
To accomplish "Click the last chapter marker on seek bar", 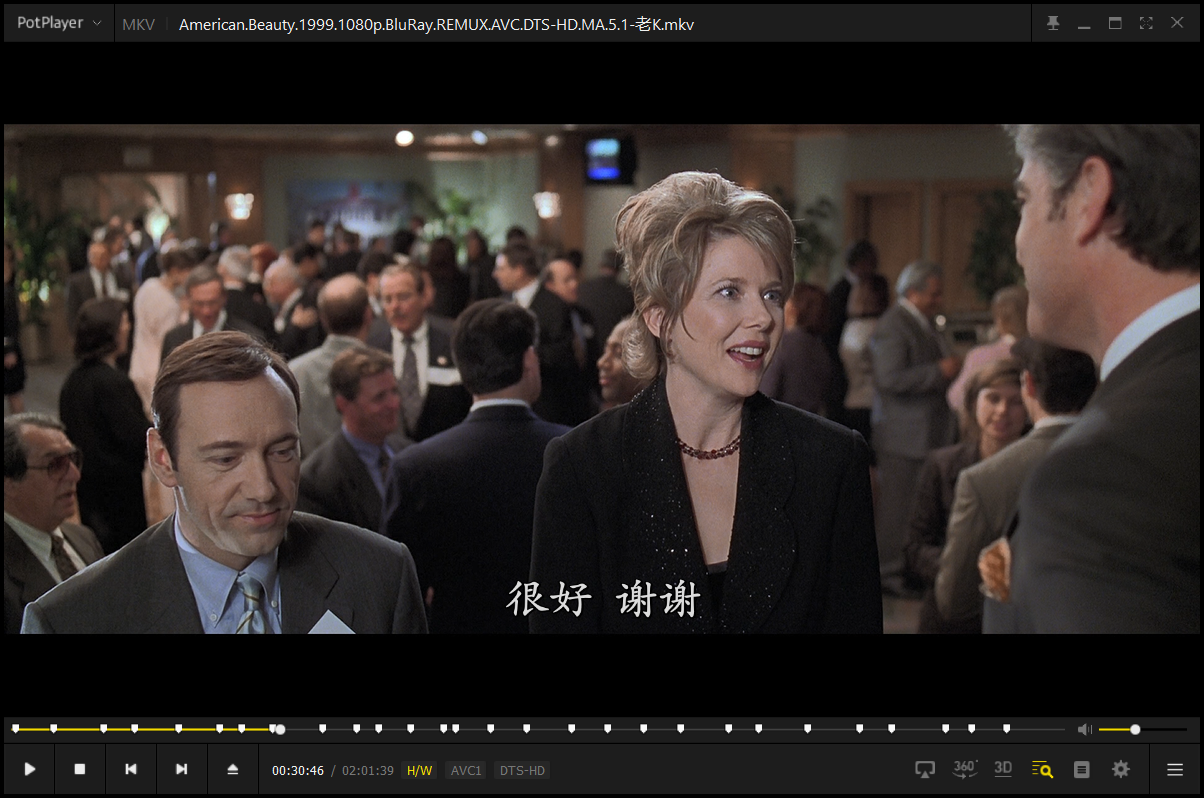I will 1006,728.
